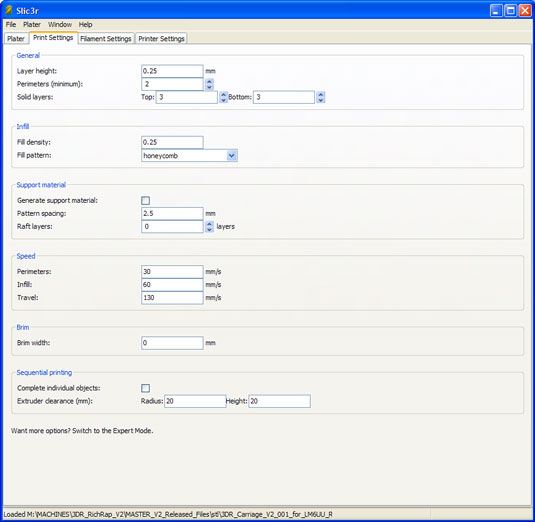Click 'Want more options? Switch to the Expert Mode.' text

pos(82,431)
